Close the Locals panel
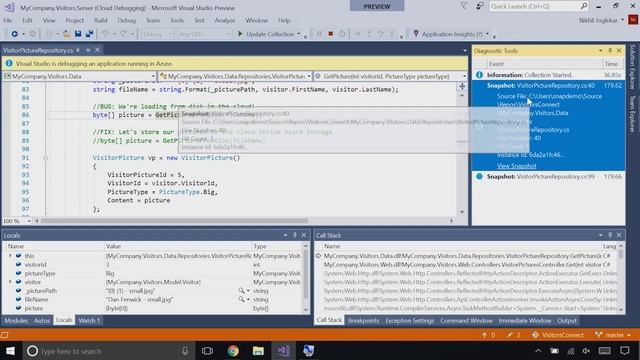The width and height of the screenshot is (640, 360). pos(304,235)
